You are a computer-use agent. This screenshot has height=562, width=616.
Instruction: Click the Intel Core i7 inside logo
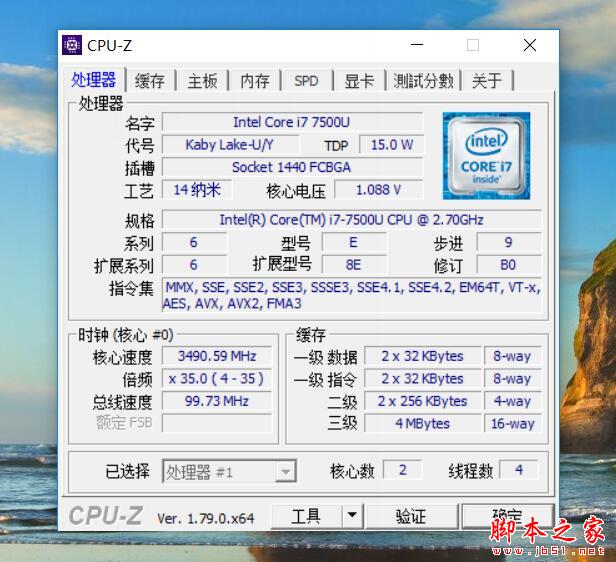tap(486, 156)
